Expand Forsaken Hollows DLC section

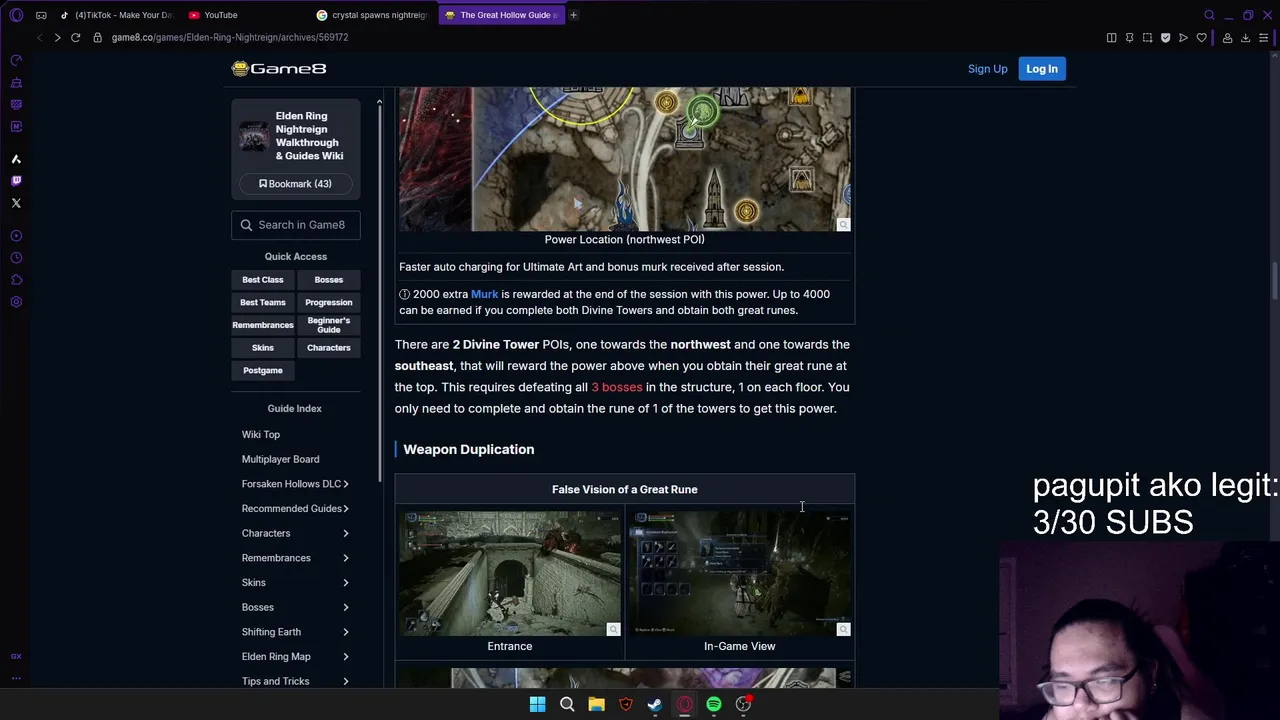click(295, 484)
